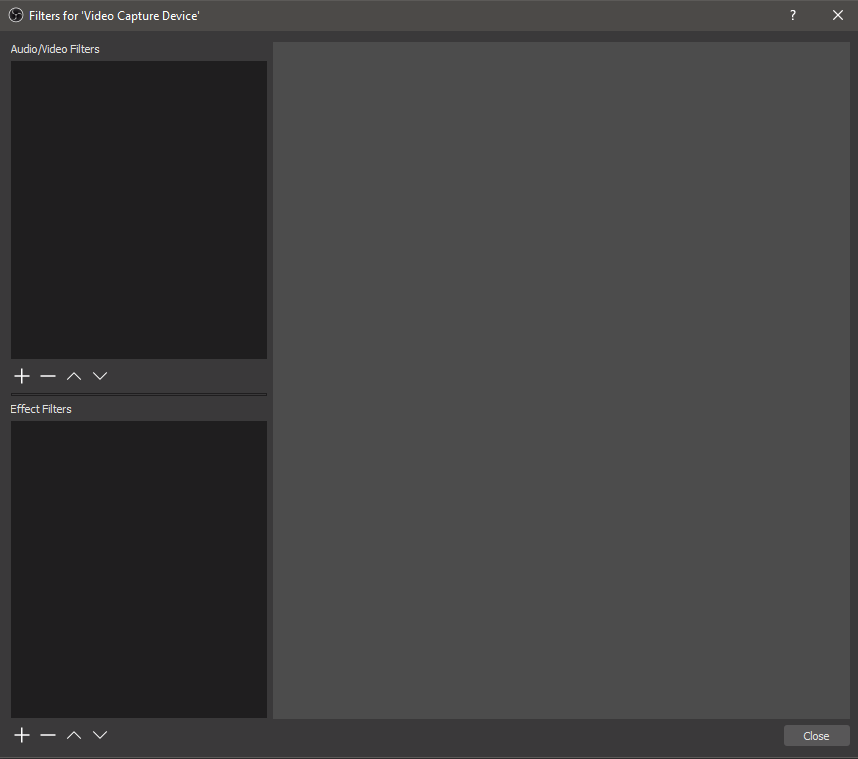Image resolution: width=858 pixels, height=759 pixels.
Task: Click the large gray preview pane
Action: click(x=561, y=380)
